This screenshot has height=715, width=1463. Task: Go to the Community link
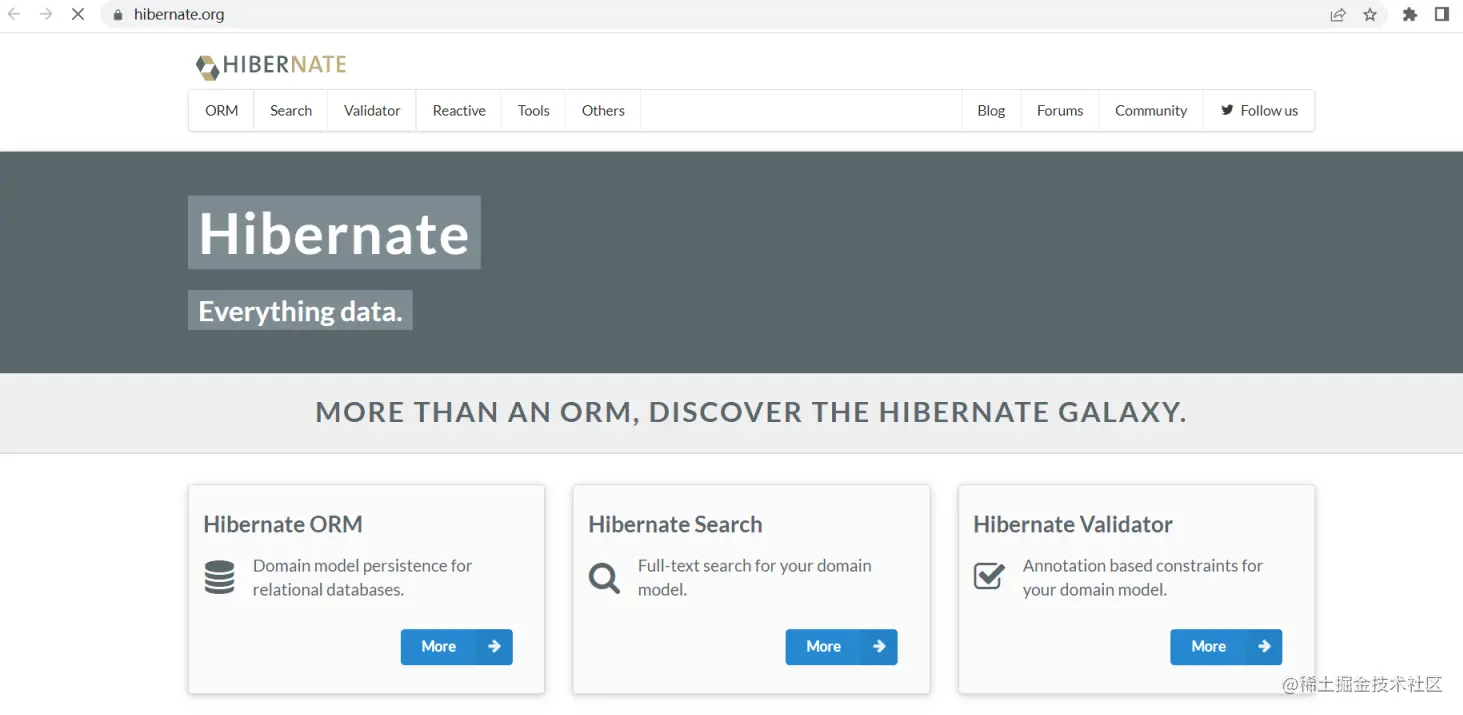1151,110
